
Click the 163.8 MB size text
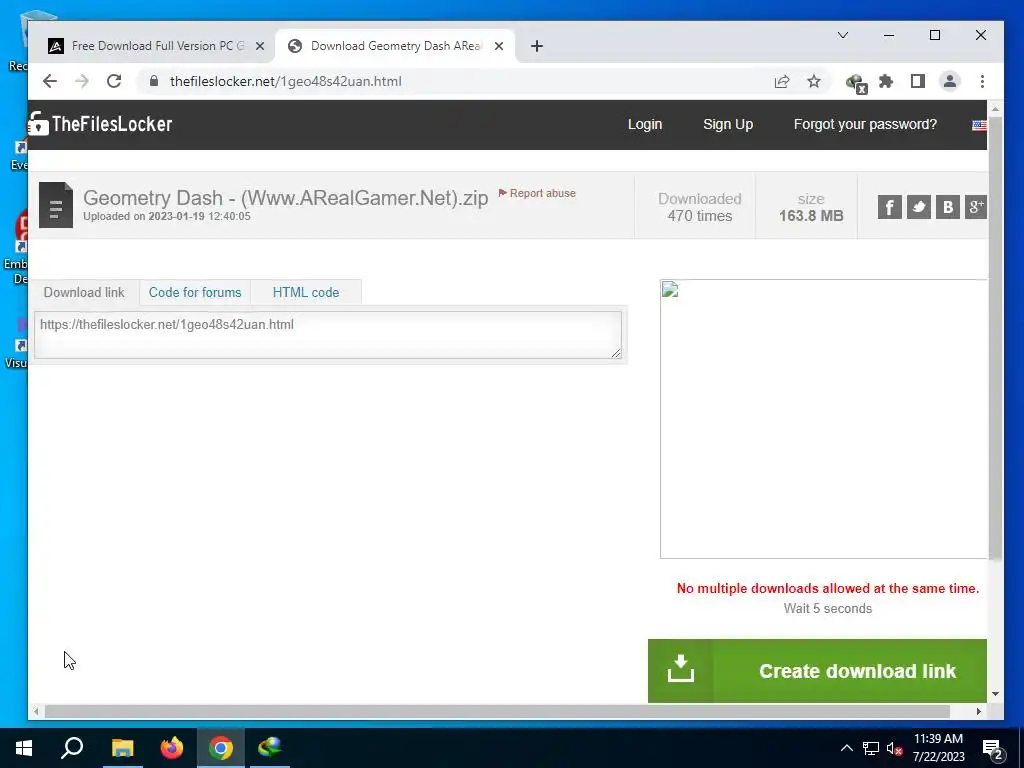pyautogui.click(x=810, y=216)
